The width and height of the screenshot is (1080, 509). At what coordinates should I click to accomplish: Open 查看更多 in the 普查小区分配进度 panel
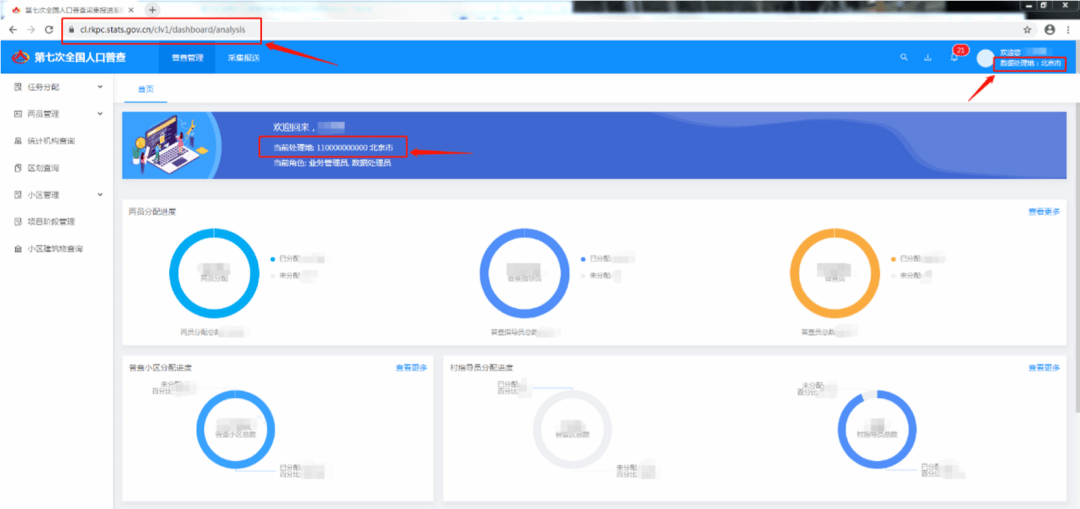[411, 367]
